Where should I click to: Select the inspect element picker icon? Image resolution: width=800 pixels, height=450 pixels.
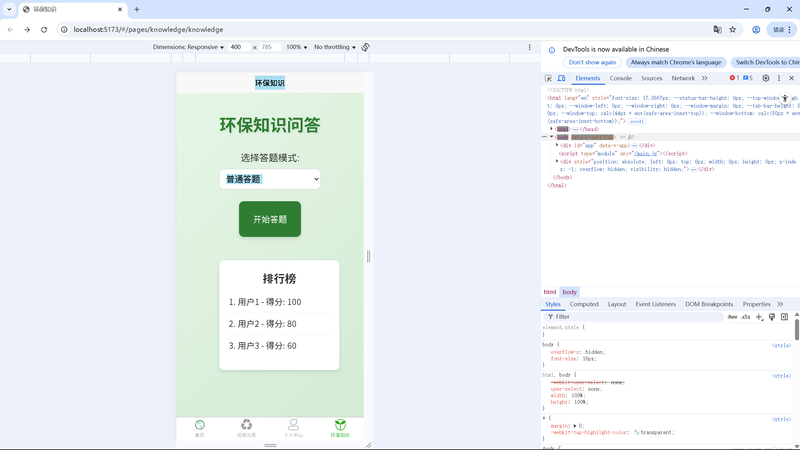click(548, 78)
